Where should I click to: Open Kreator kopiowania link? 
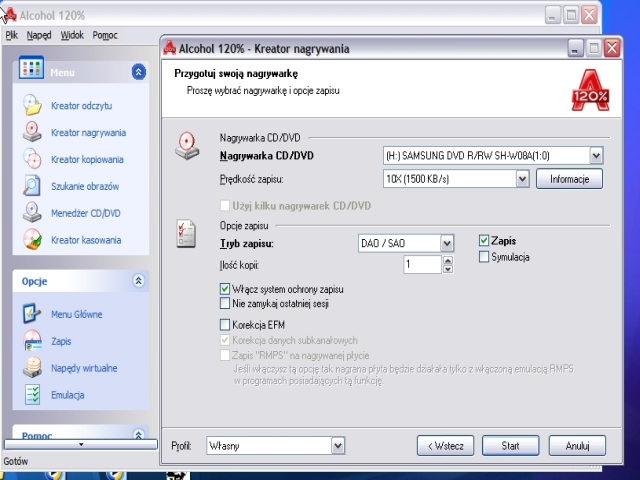[87, 160]
